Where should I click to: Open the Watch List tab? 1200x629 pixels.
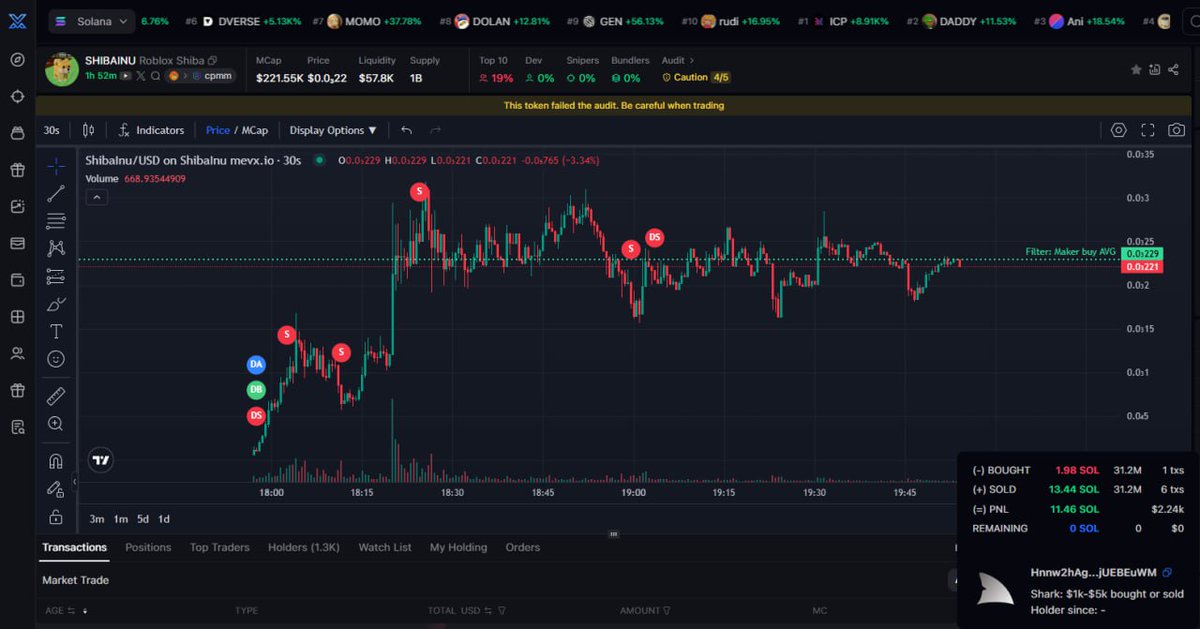click(385, 547)
